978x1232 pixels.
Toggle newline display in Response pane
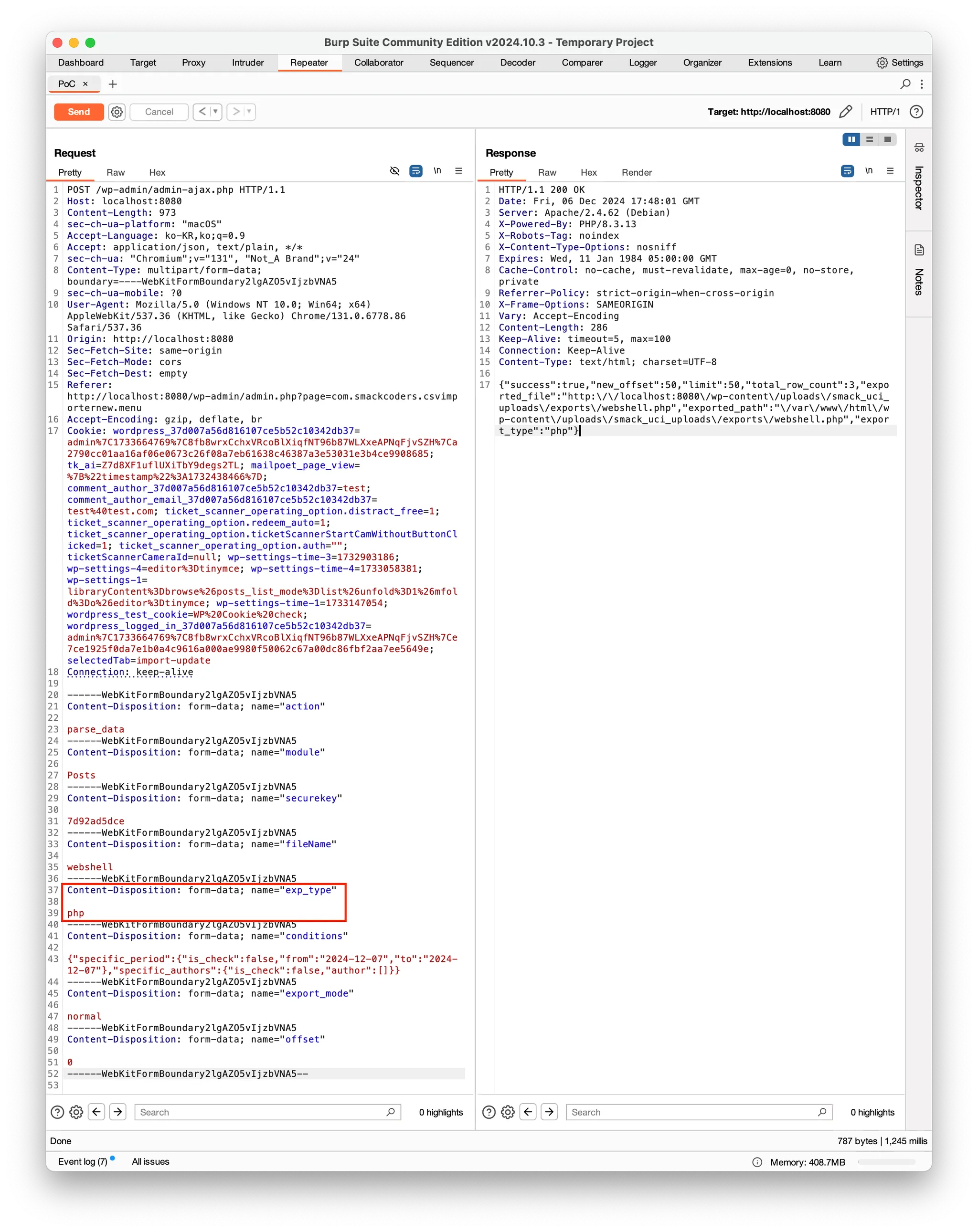[869, 171]
